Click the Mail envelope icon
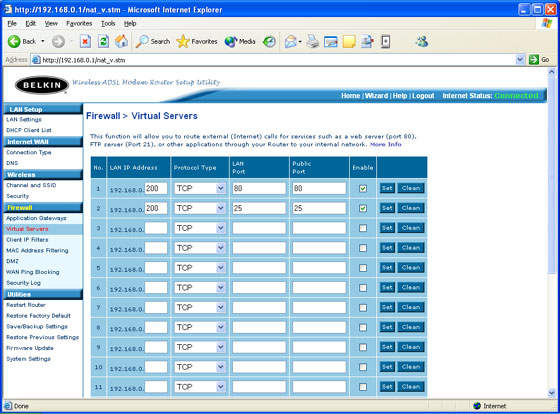The image size is (560, 414). (x=291, y=42)
